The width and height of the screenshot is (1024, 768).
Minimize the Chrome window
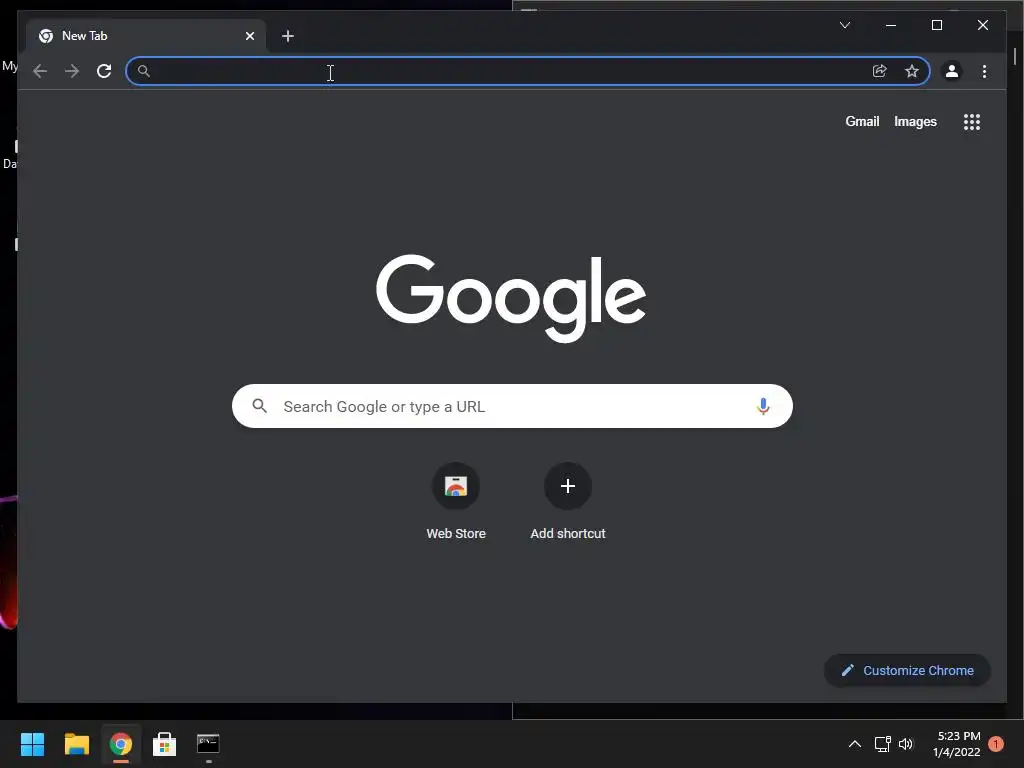891,25
